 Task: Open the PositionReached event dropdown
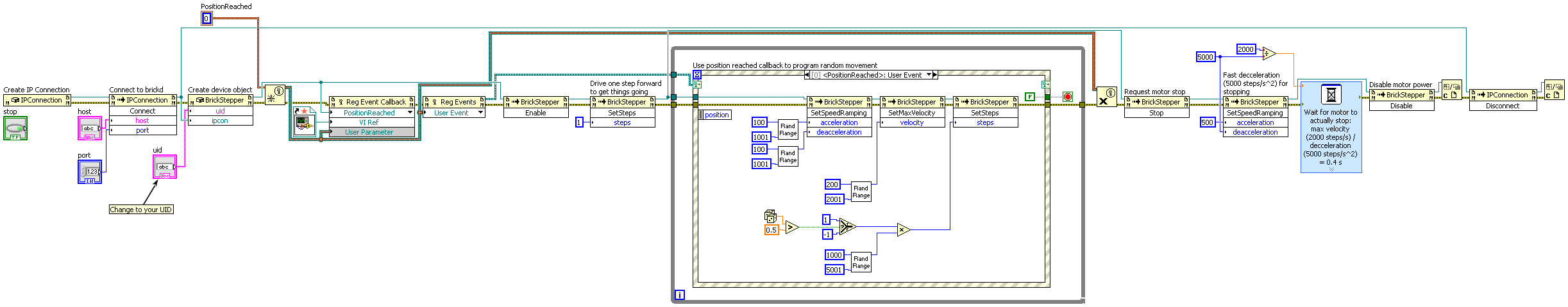tap(410, 113)
